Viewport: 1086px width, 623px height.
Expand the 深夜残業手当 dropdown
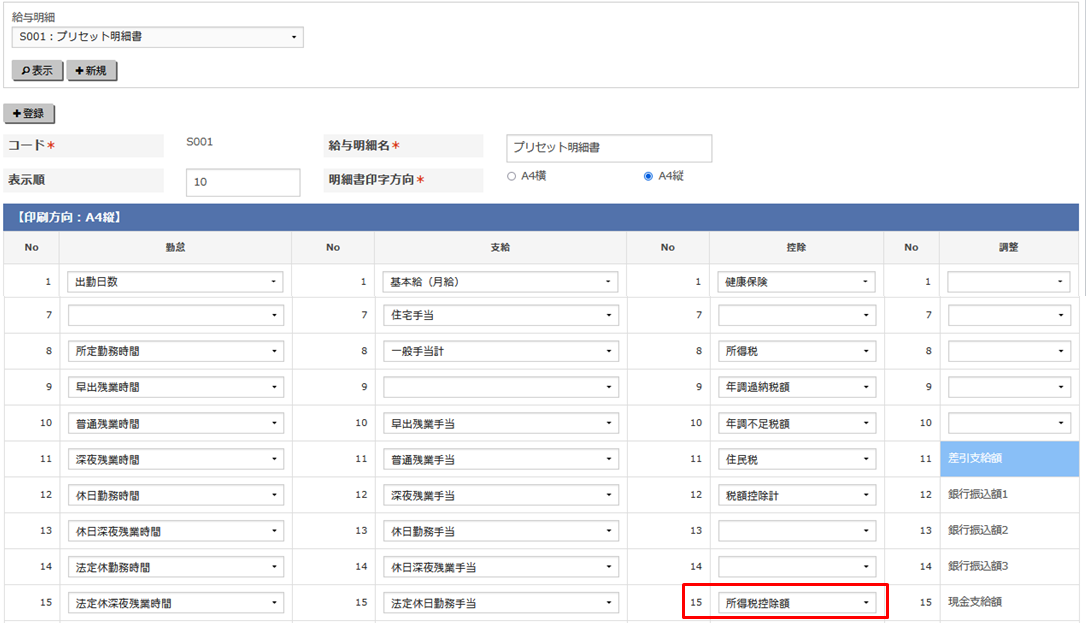click(499, 495)
